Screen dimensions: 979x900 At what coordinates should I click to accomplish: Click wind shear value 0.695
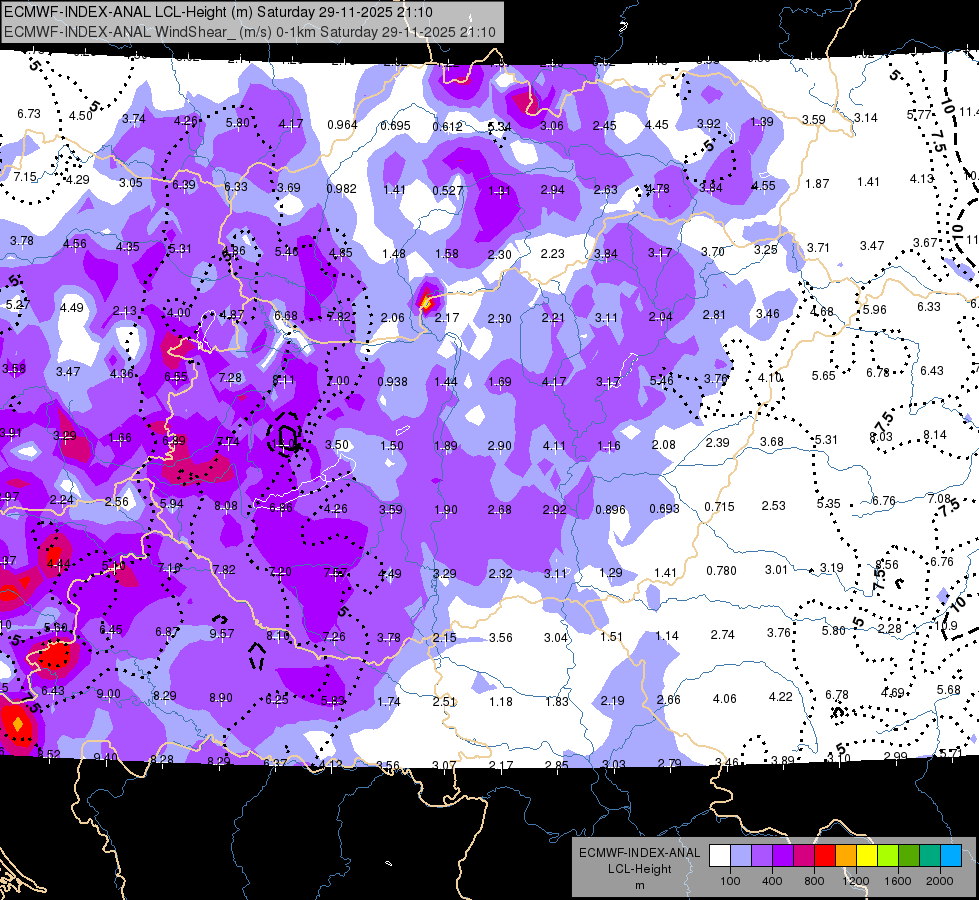[x=395, y=126]
